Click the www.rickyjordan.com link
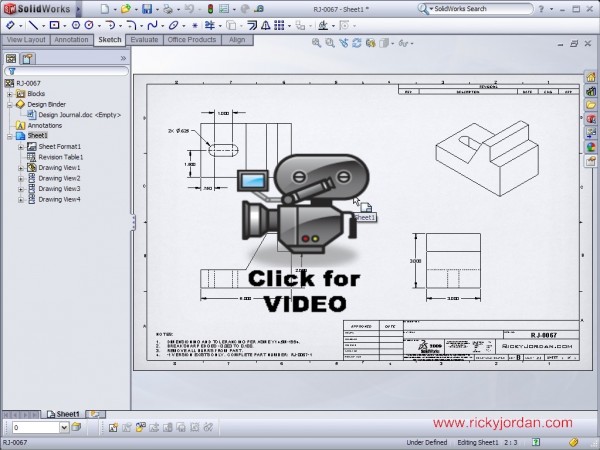 [503, 424]
